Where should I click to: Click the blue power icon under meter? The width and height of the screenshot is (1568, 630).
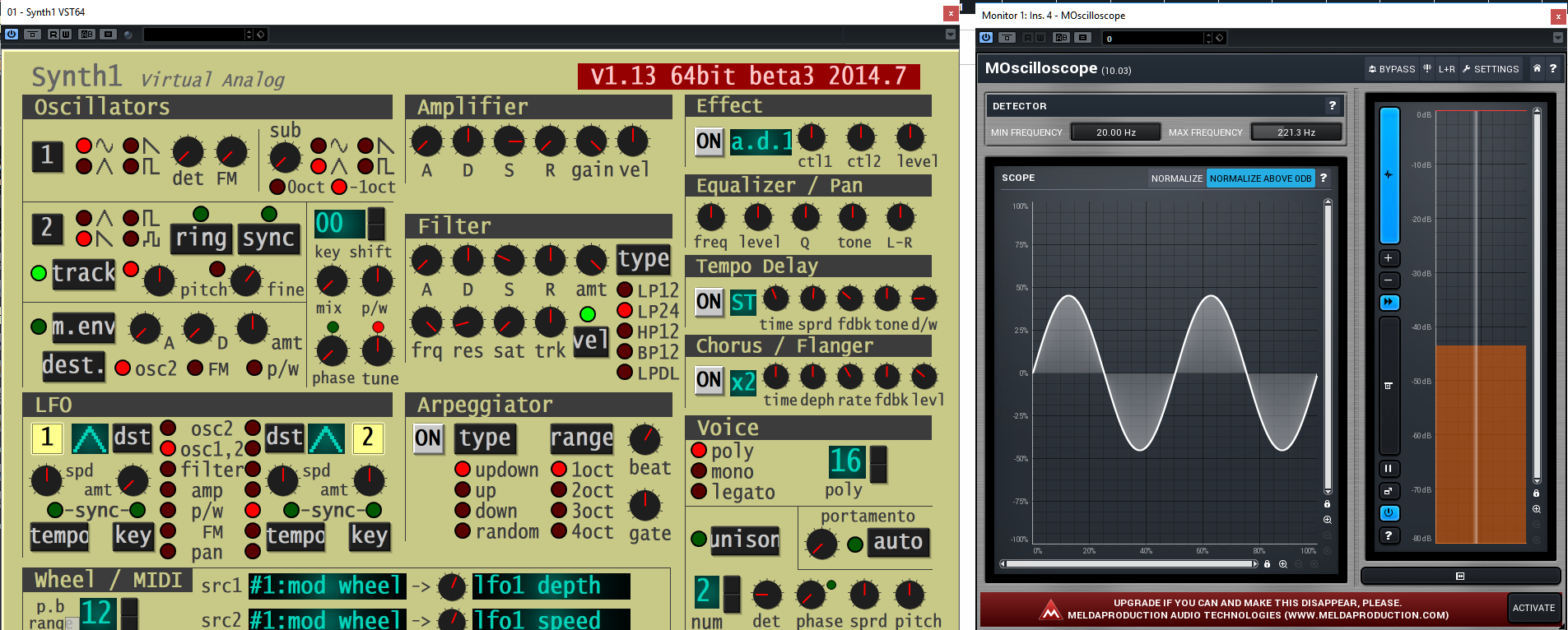point(1389,512)
